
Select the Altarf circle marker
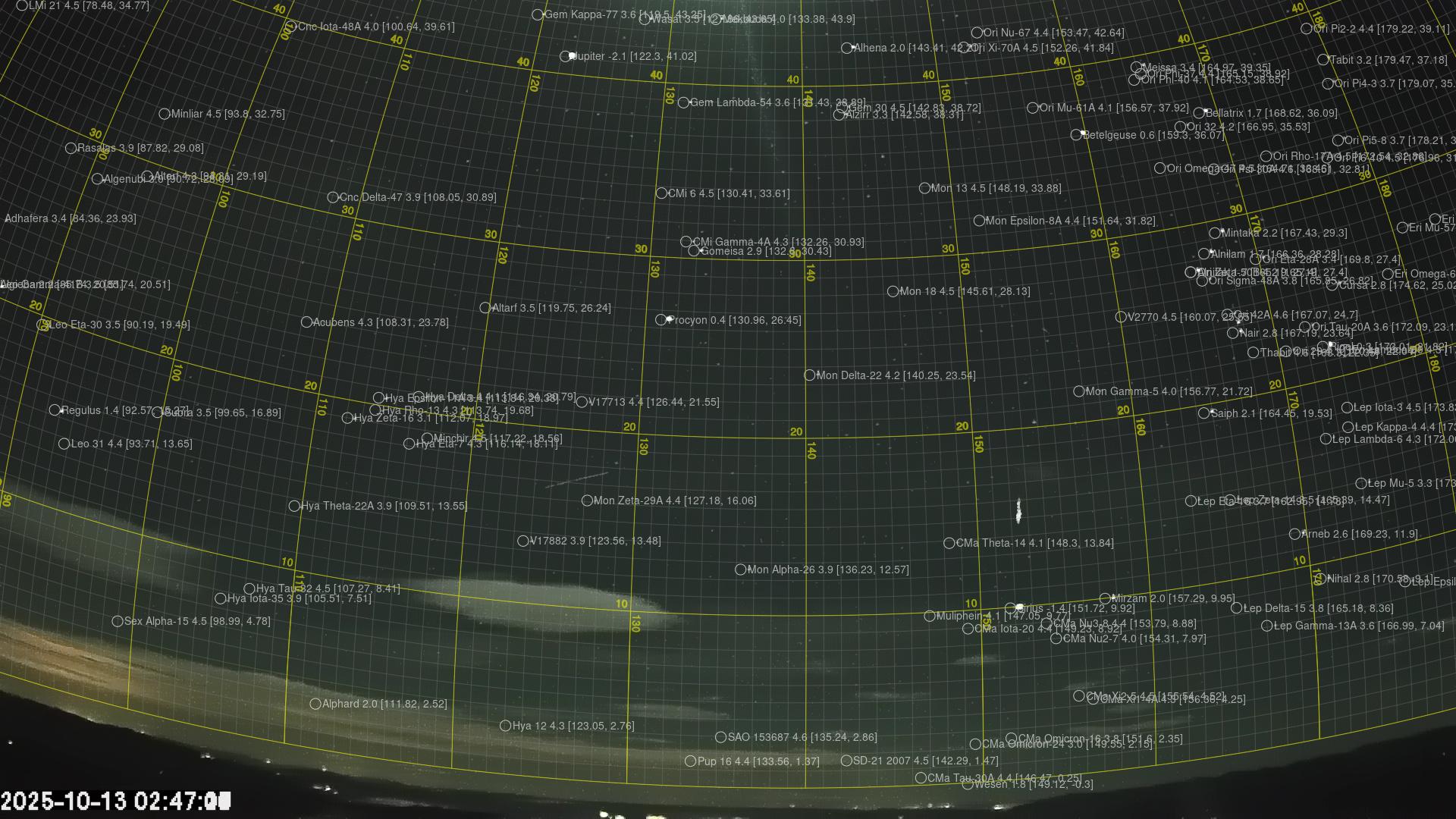click(x=485, y=308)
